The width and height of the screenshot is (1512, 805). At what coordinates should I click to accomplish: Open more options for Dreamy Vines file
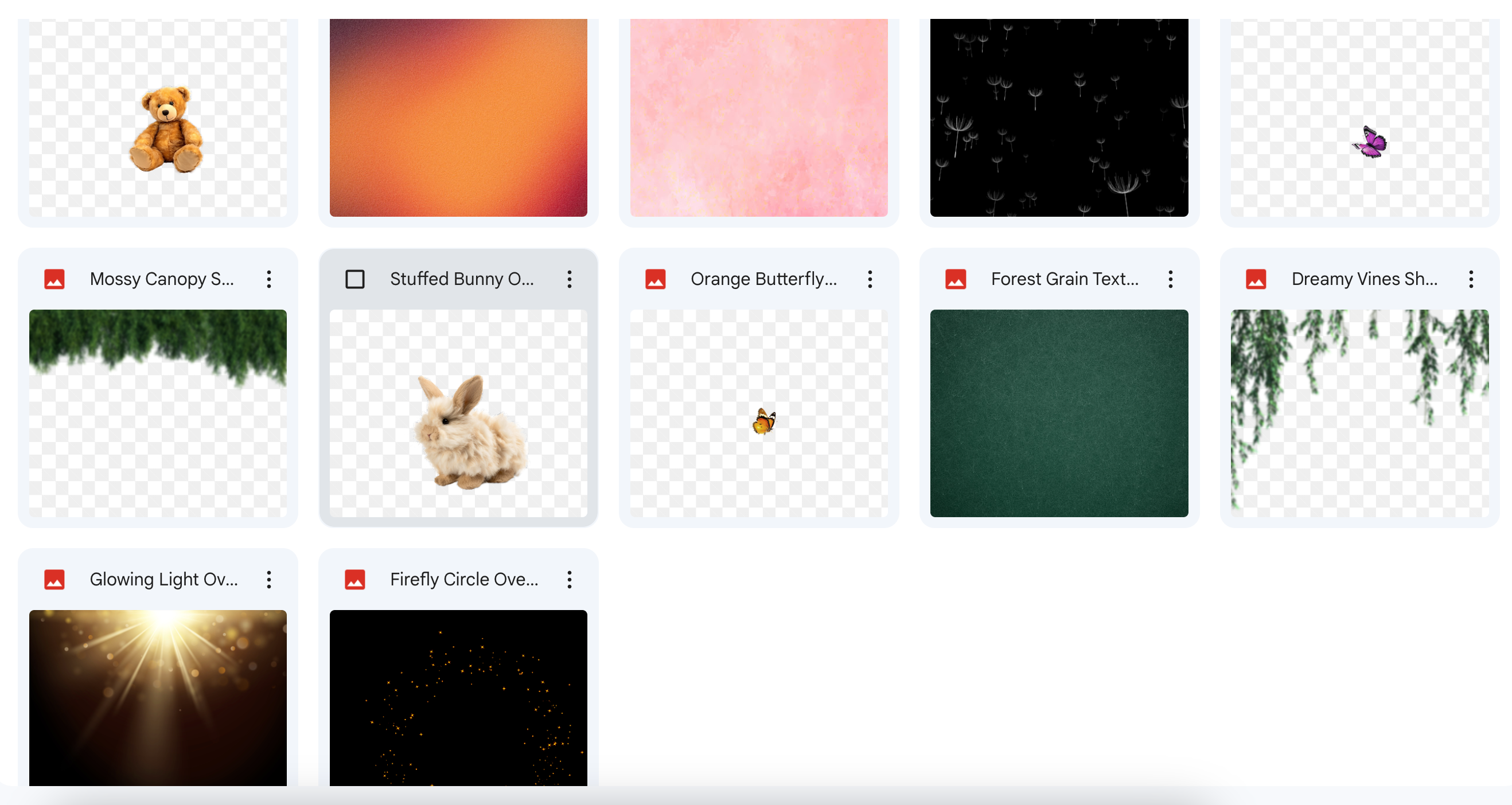click(x=1471, y=279)
